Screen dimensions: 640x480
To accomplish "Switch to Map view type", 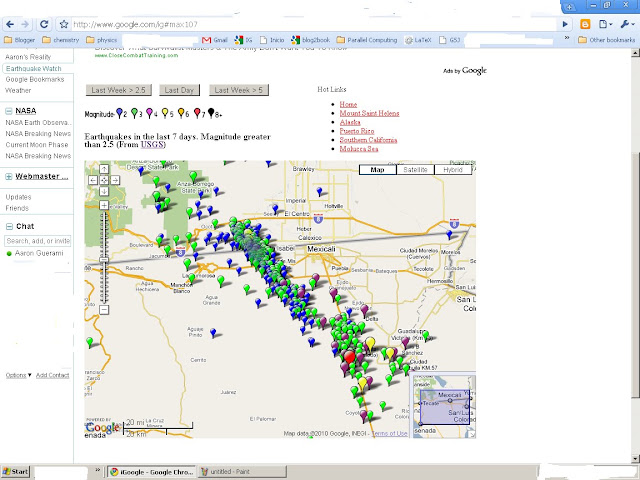I will pyautogui.click(x=378, y=170).
